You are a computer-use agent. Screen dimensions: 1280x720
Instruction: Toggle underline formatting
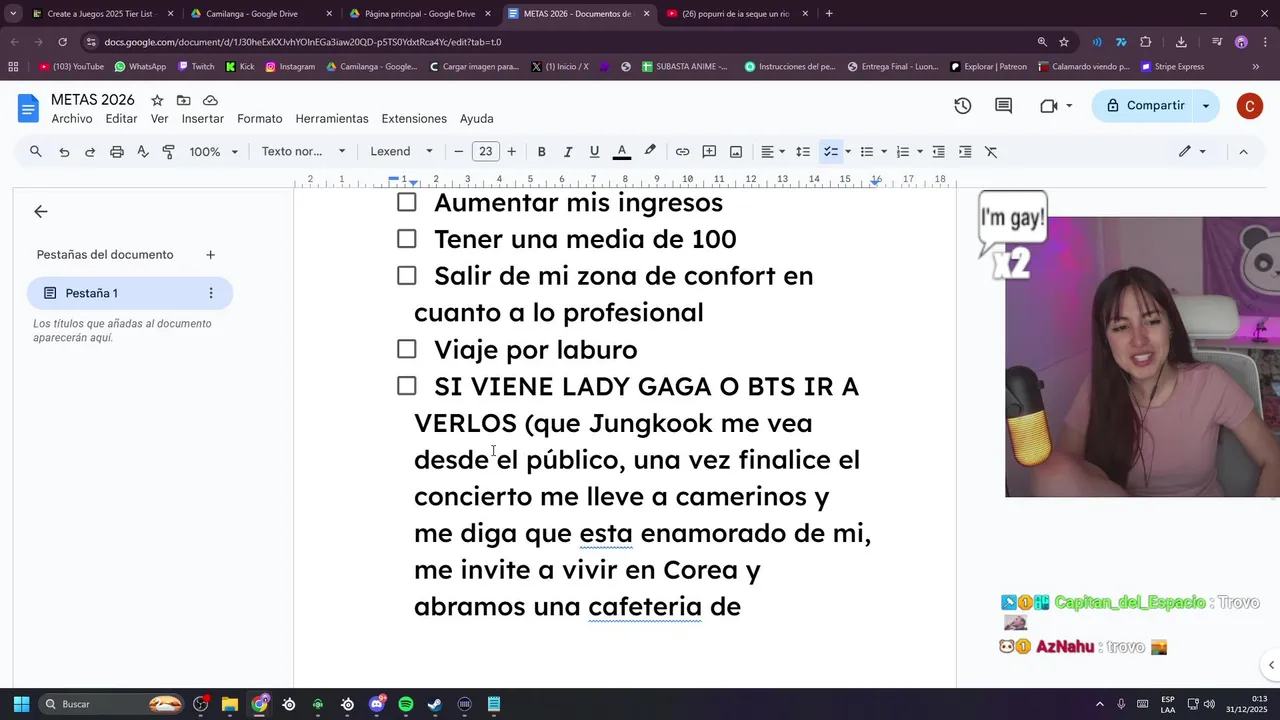(x=594, y=152)
